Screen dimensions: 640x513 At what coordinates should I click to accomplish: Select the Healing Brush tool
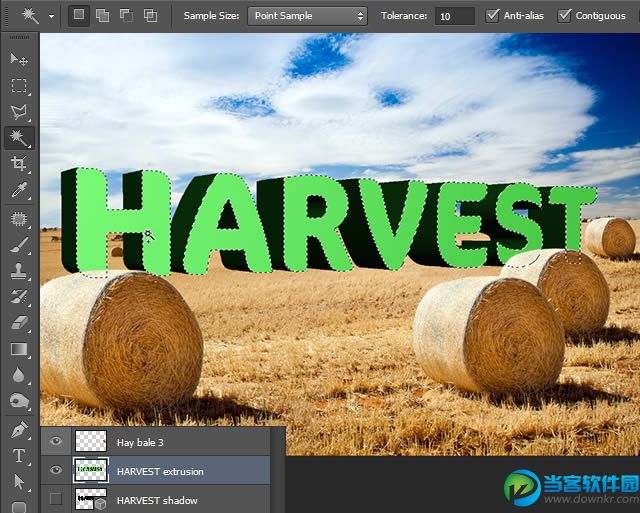pos(19,219)
